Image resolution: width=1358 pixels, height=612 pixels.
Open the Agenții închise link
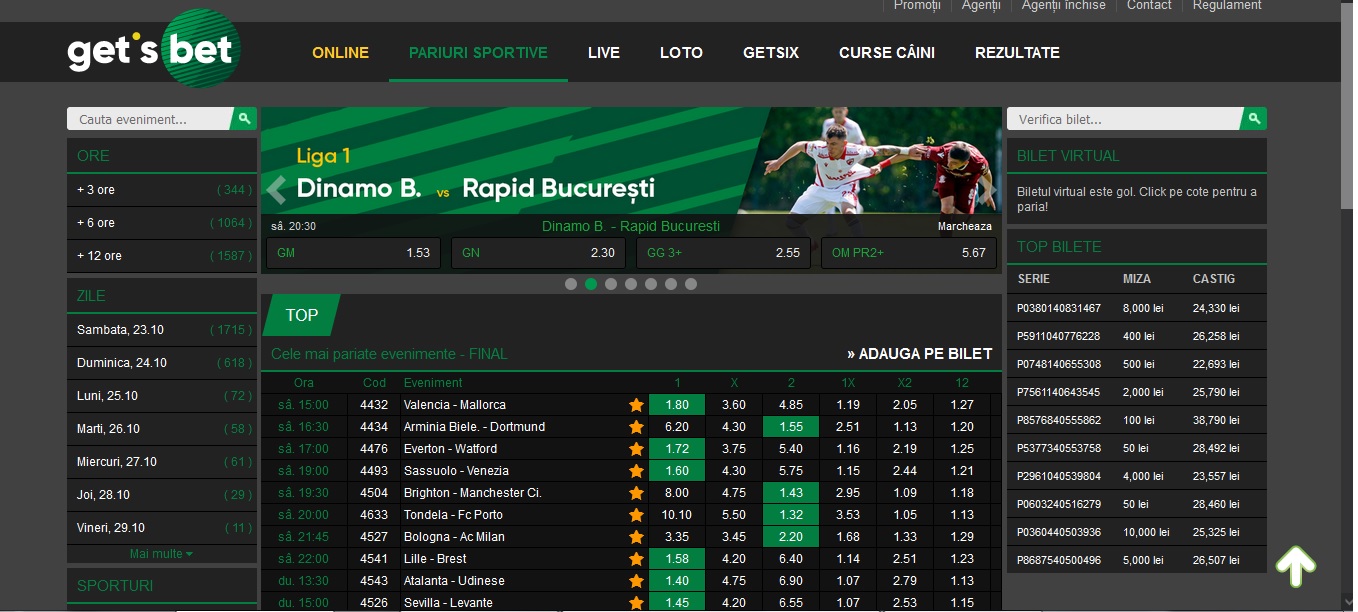tap(1064, 6)
